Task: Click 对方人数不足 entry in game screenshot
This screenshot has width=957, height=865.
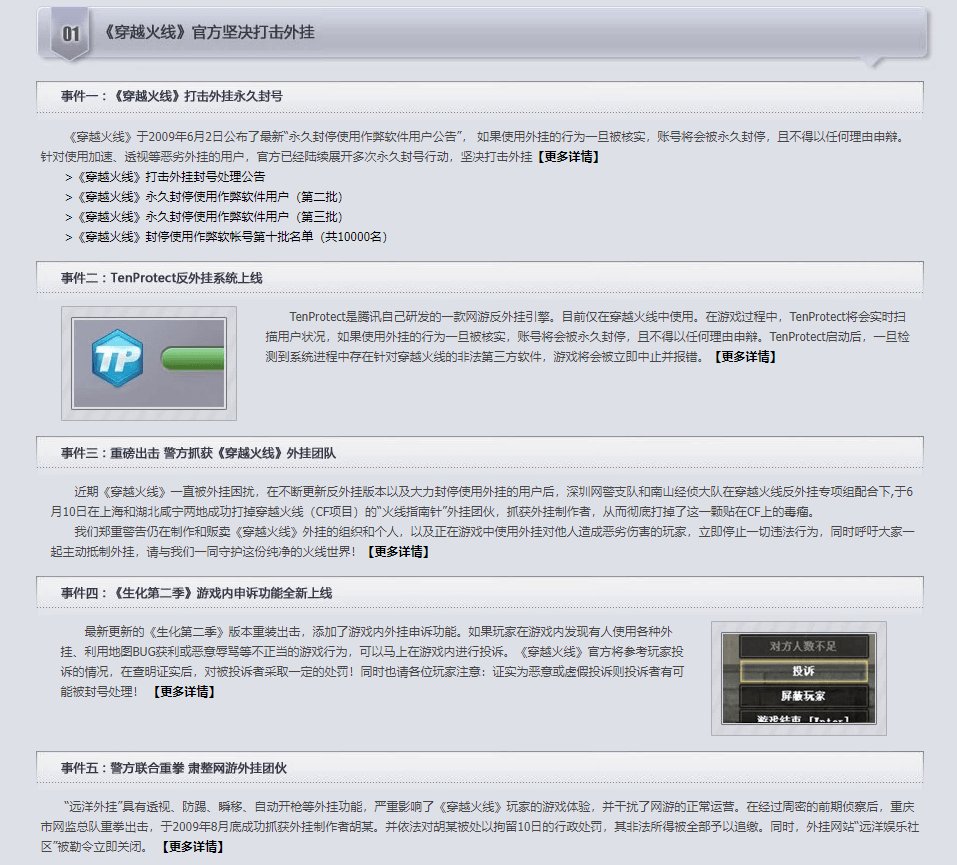Action: click(x=803, y=646)
